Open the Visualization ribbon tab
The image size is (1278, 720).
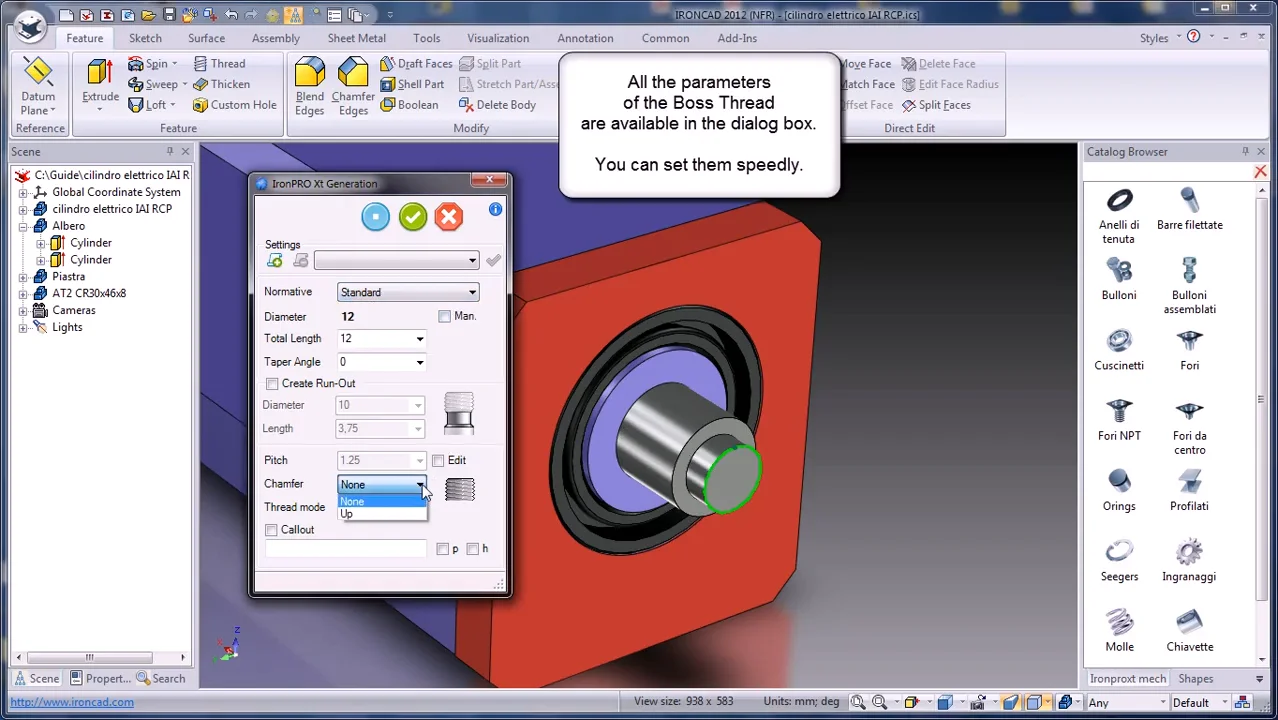[x=498, y=38]
